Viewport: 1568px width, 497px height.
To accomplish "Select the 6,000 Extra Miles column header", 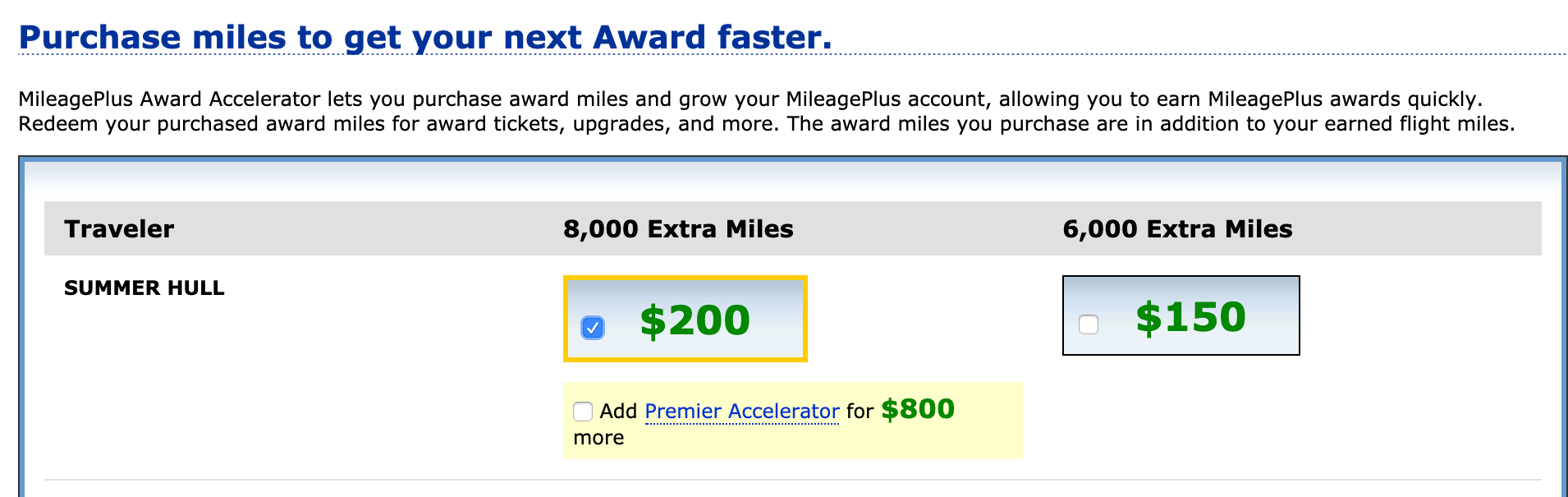I will pos(1177,229).
